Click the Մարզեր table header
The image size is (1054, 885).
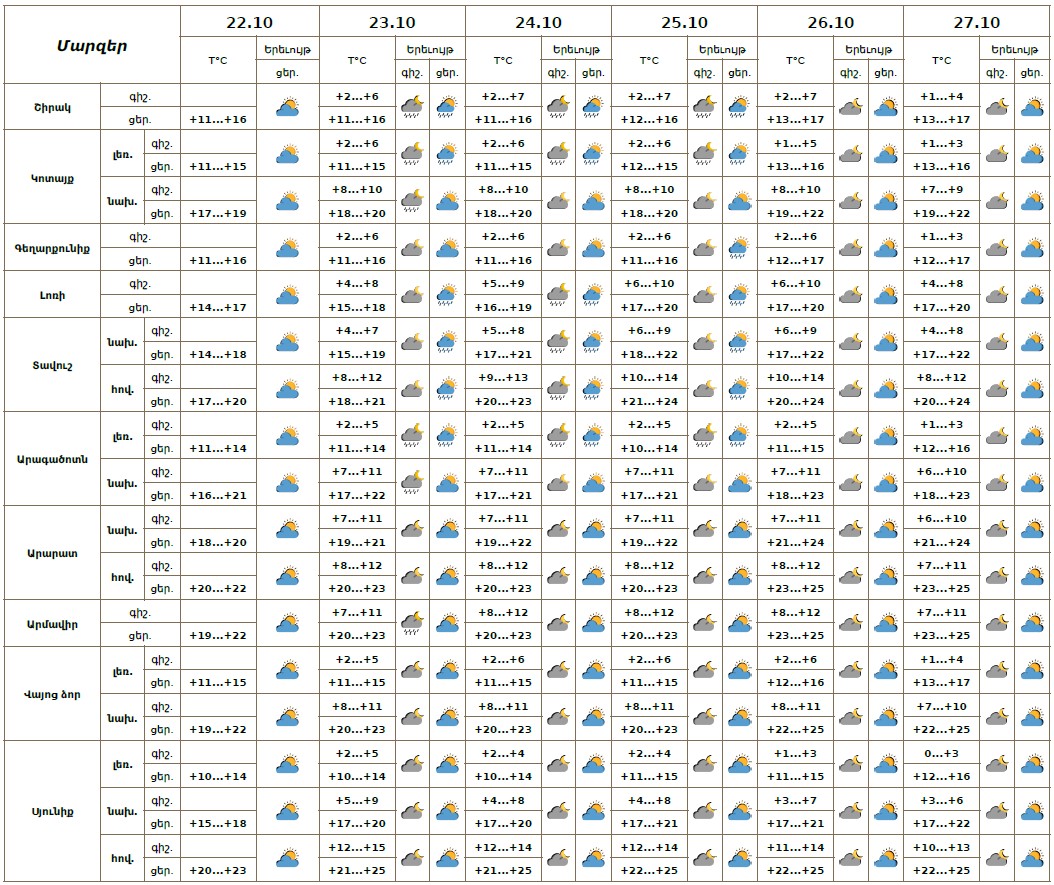click(91, 46)
